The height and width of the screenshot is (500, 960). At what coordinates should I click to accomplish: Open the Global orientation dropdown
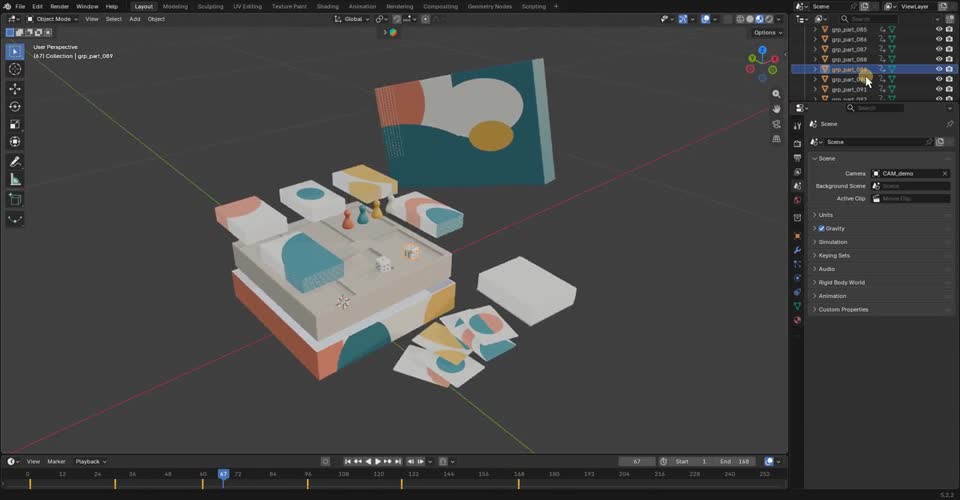point(352,19)
